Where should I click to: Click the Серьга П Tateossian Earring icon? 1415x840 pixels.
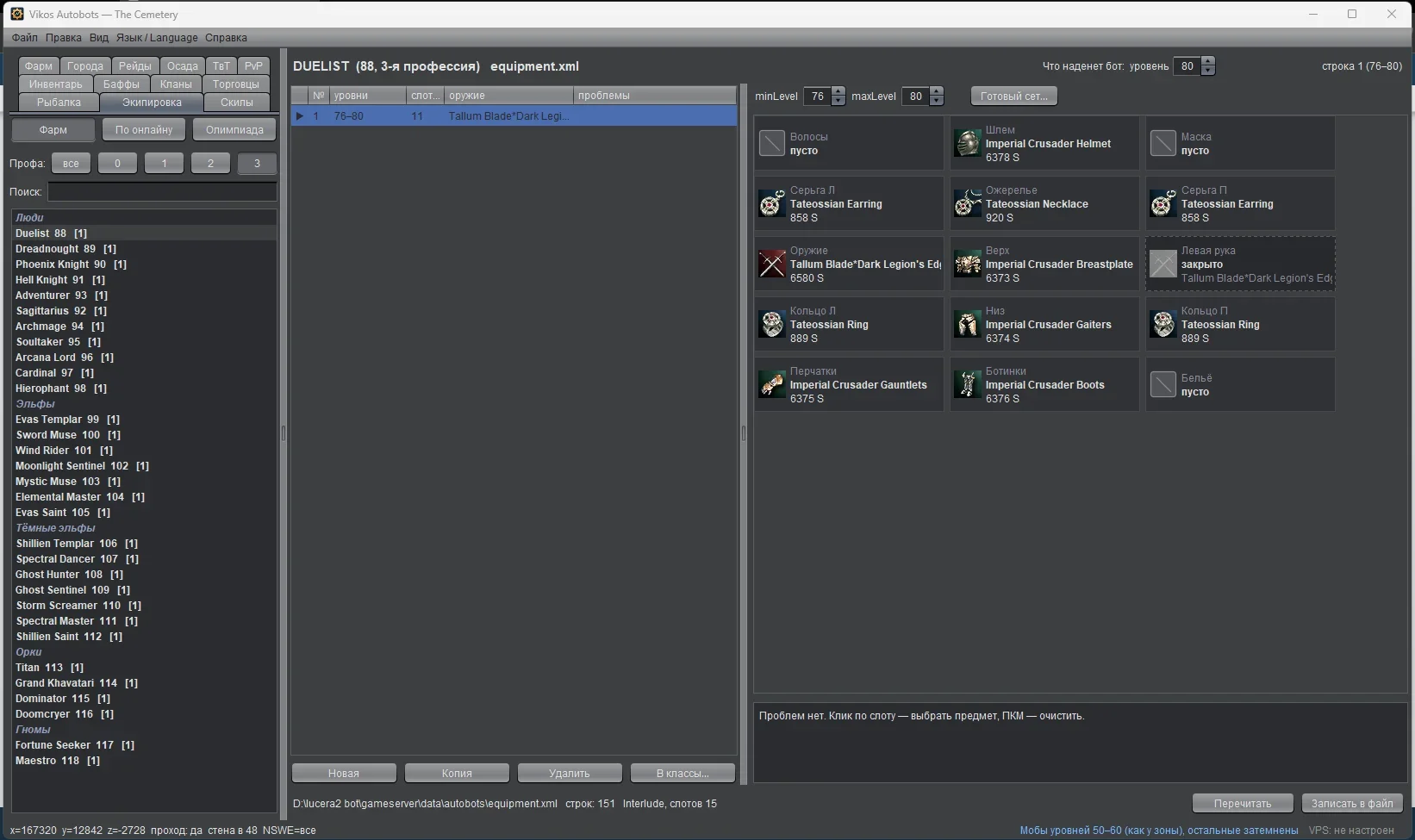(1163, 203)
